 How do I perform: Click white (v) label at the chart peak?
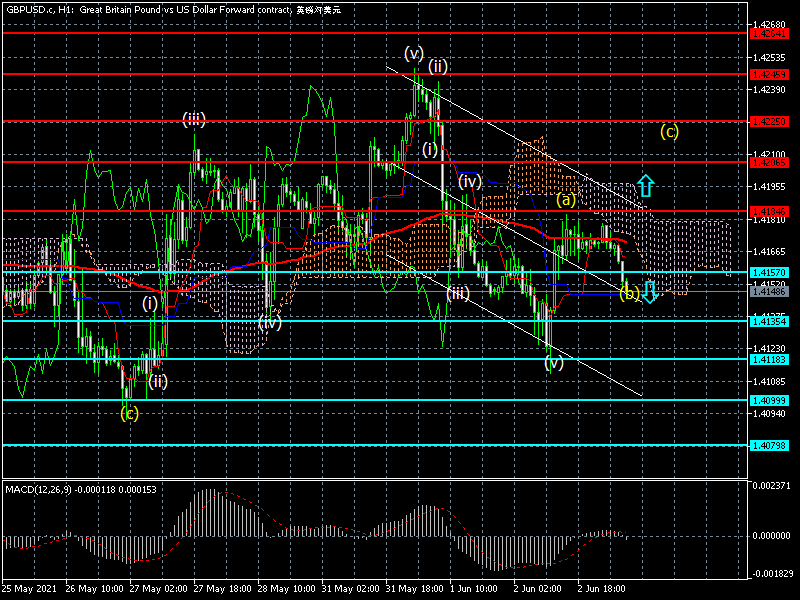414,52
